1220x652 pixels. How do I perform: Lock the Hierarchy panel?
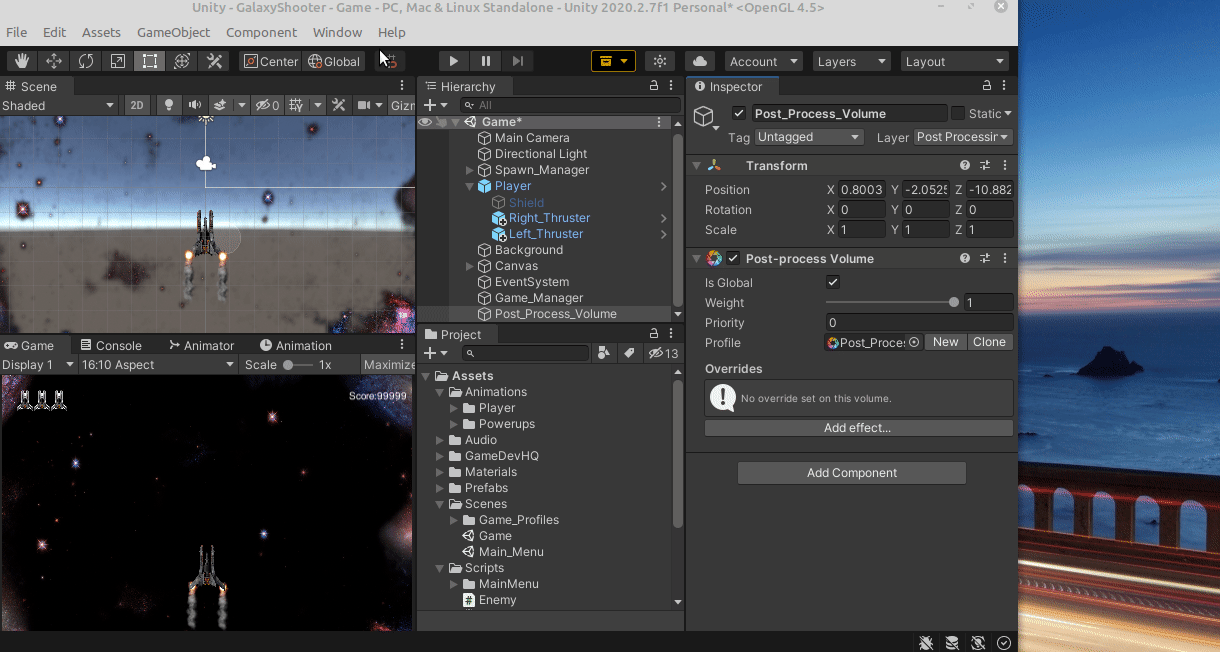pos(655,86)
